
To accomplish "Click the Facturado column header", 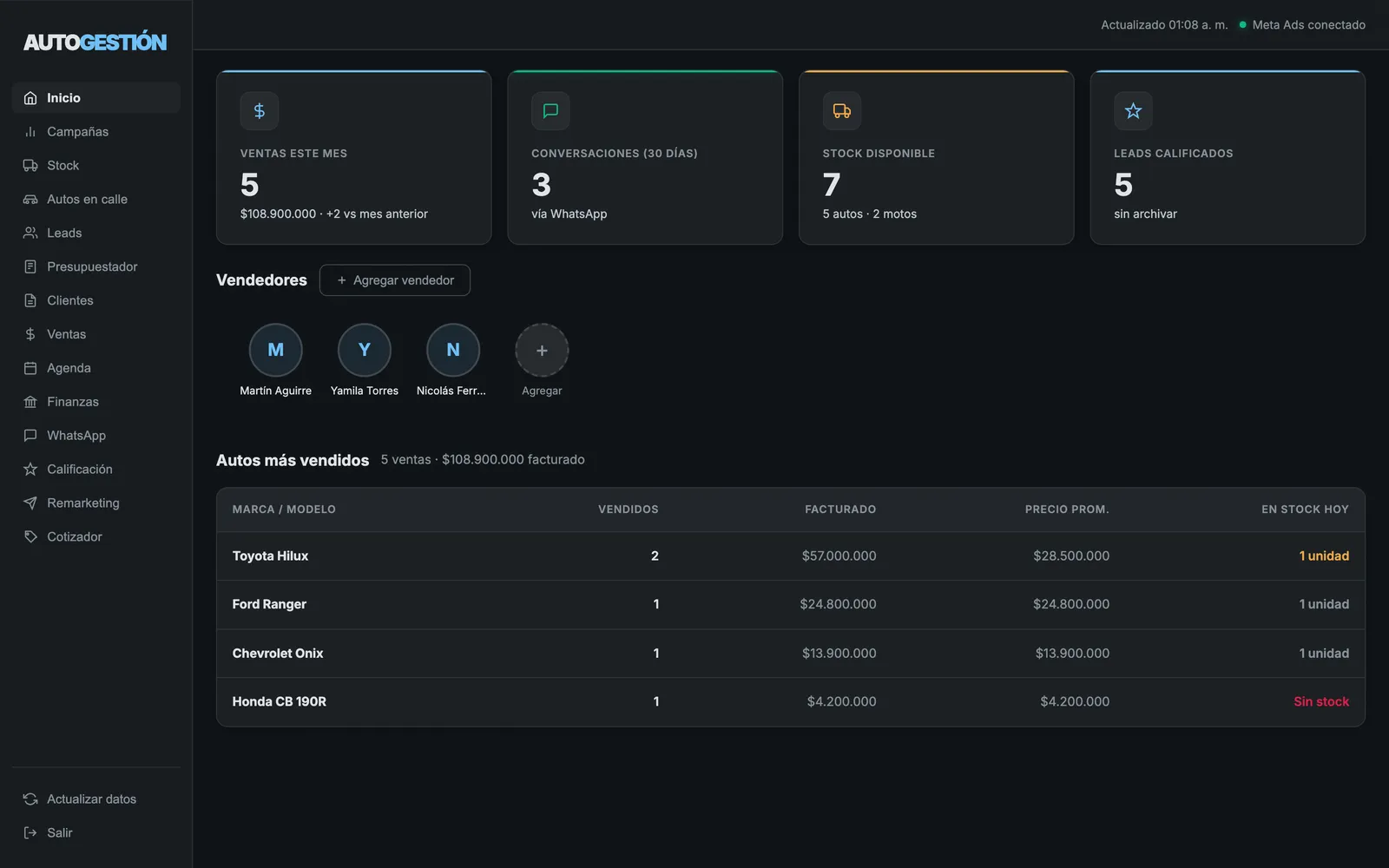I will (x=840, y=510).
